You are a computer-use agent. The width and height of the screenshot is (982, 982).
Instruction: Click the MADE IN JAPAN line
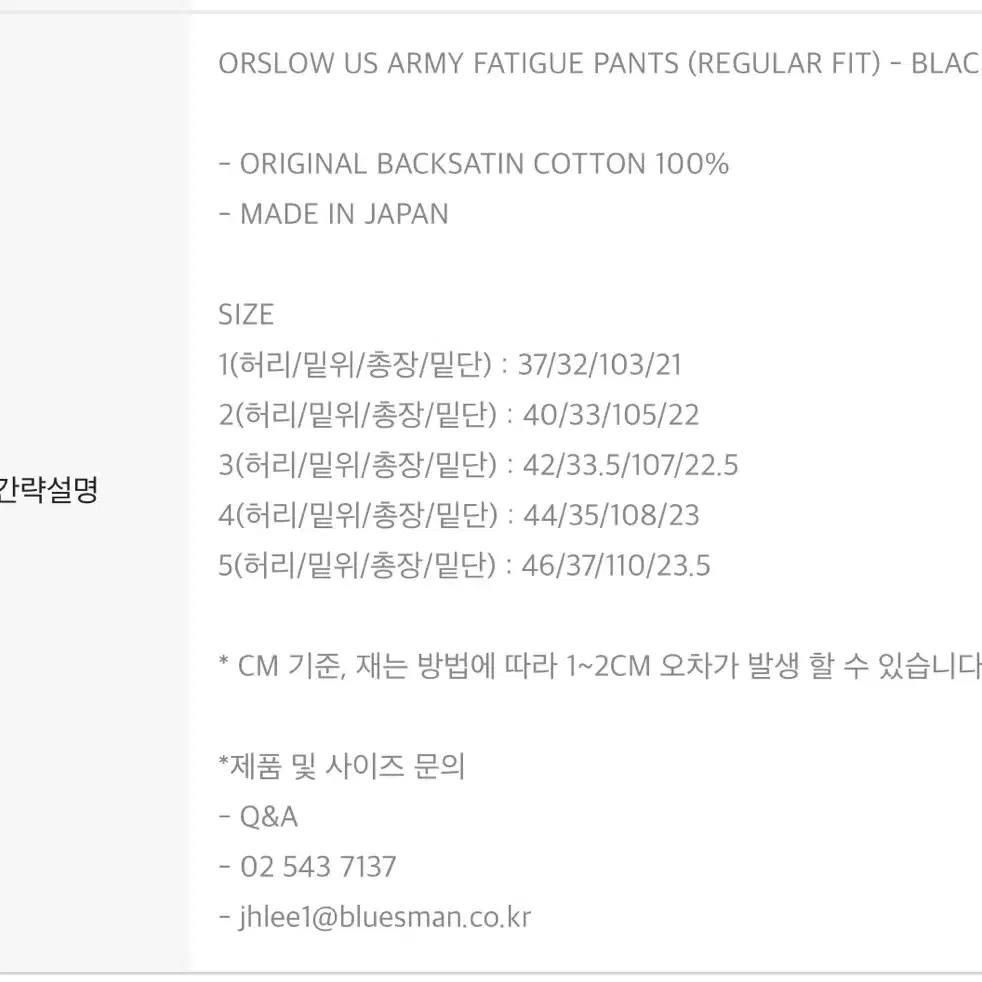pos(344,214)
